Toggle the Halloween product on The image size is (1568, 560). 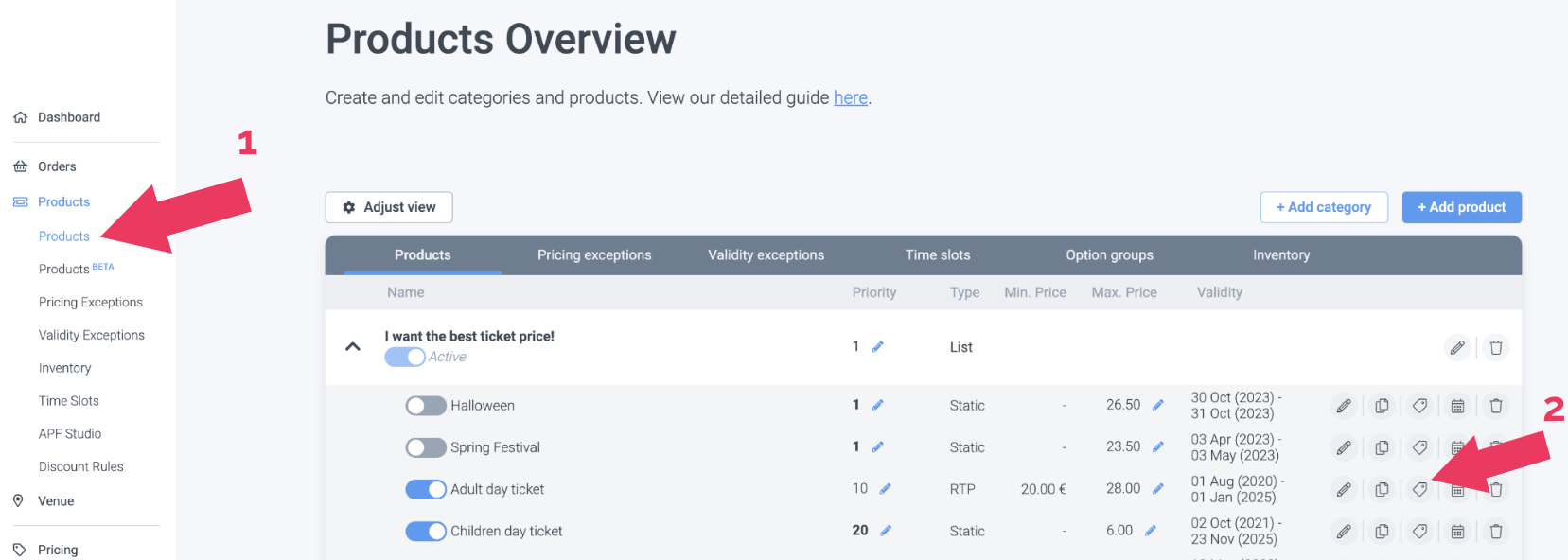pos(426,406)
